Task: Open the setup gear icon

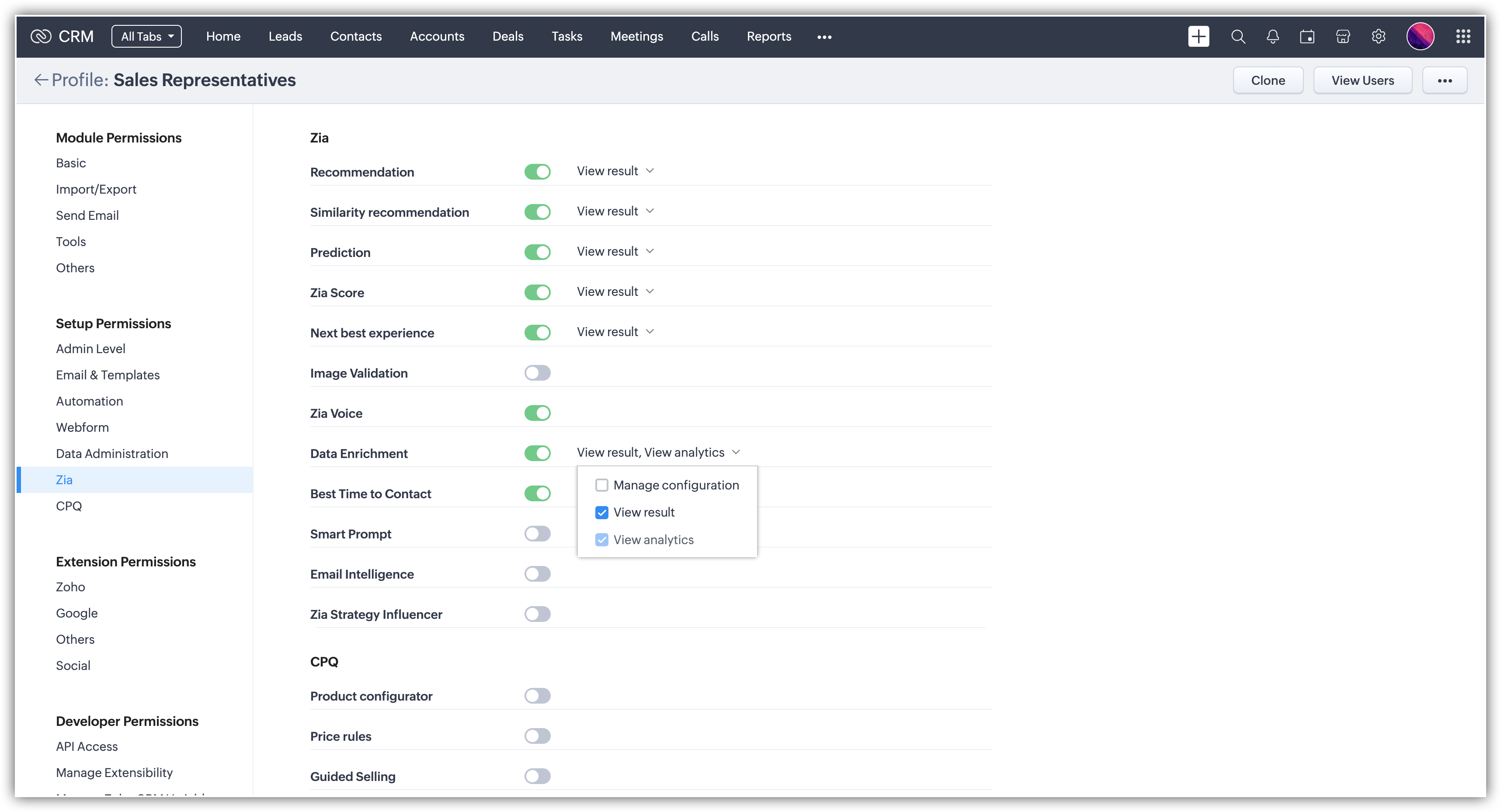Action: [1378, 37]
